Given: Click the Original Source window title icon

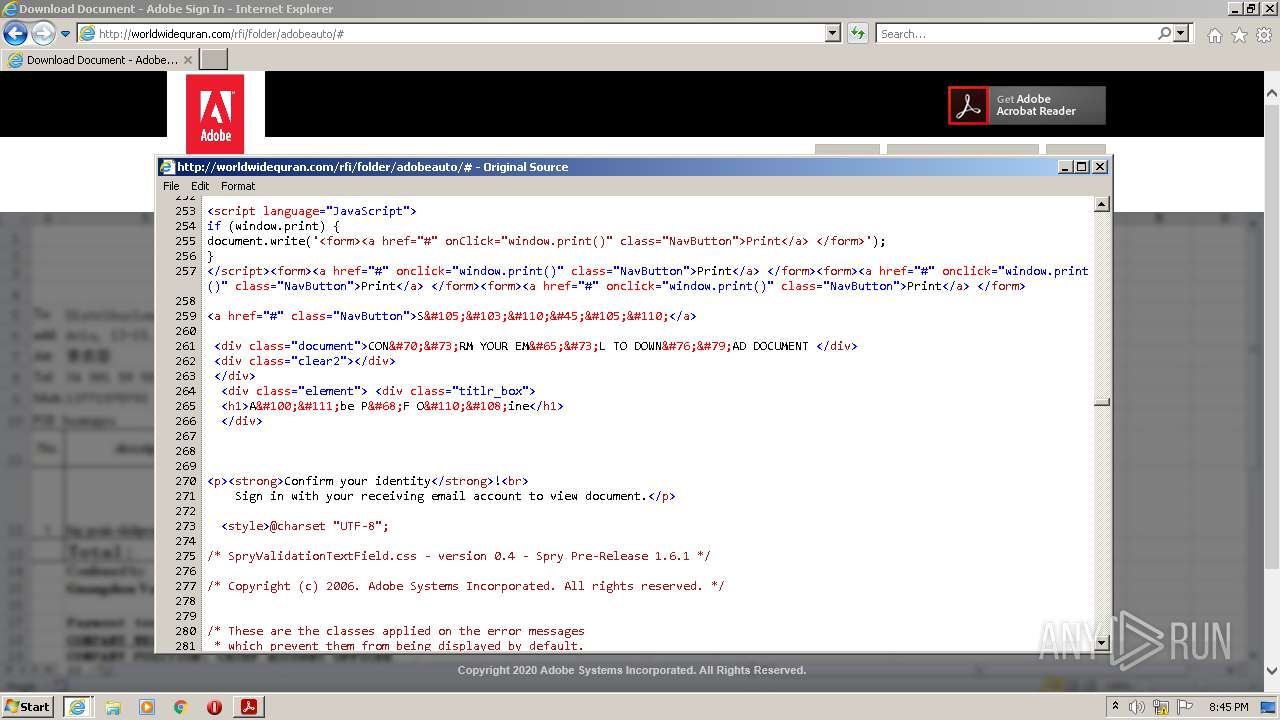Looking at the screenshot, I should point(168,167).
